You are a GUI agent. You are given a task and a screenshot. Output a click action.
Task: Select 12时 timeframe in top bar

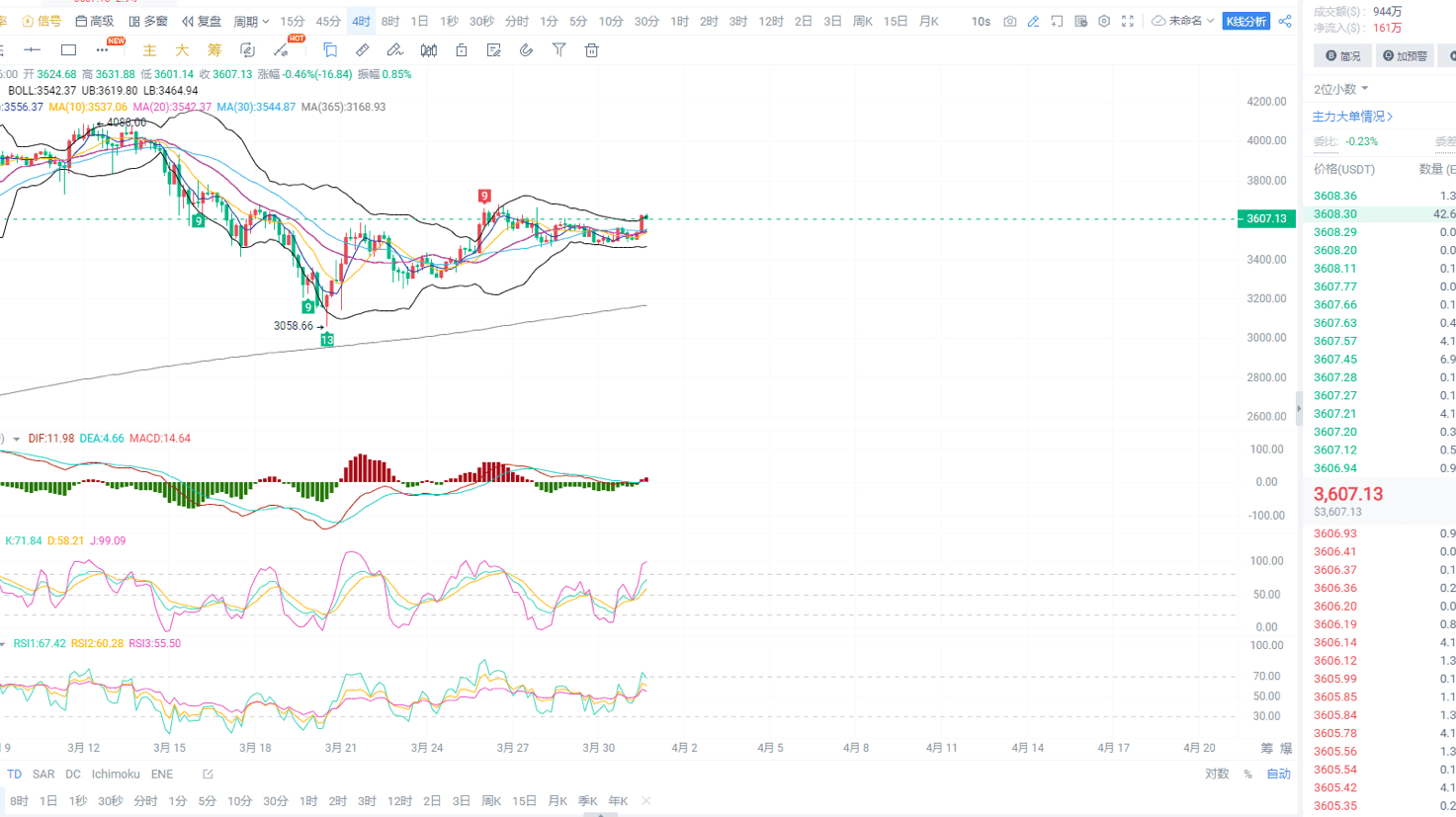coord(771,21)
